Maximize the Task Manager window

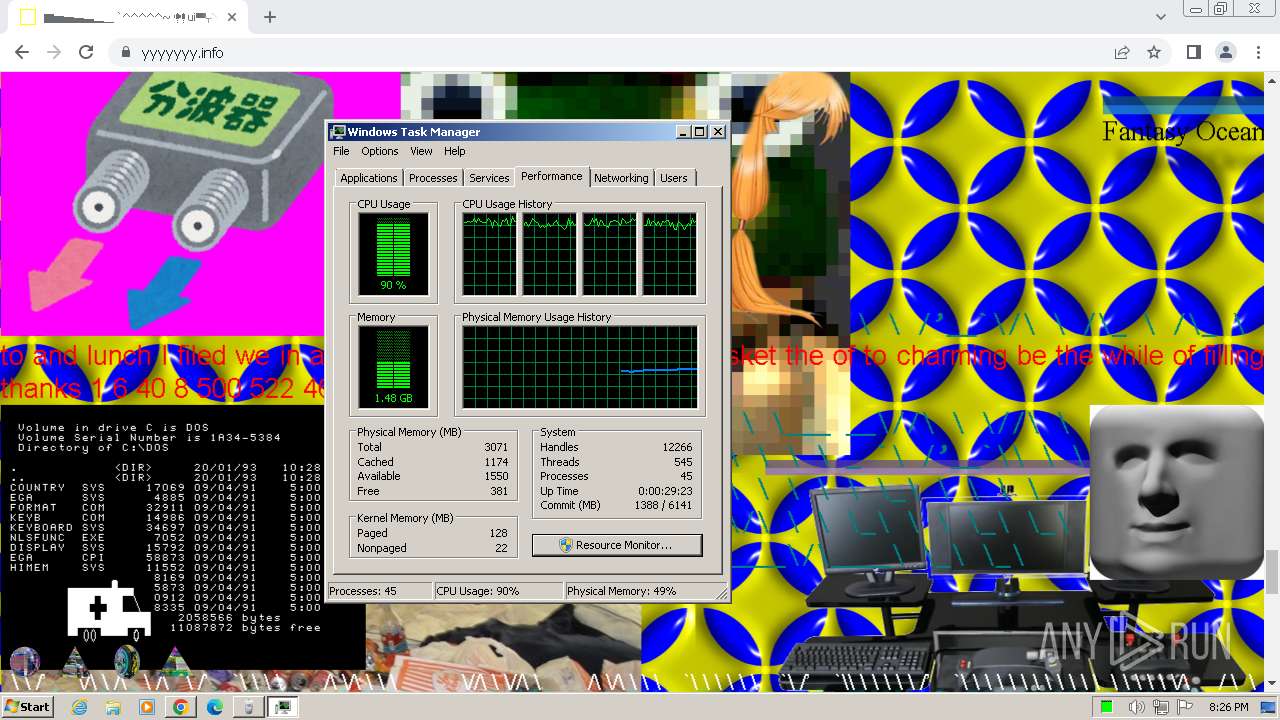tap(700, 132)
